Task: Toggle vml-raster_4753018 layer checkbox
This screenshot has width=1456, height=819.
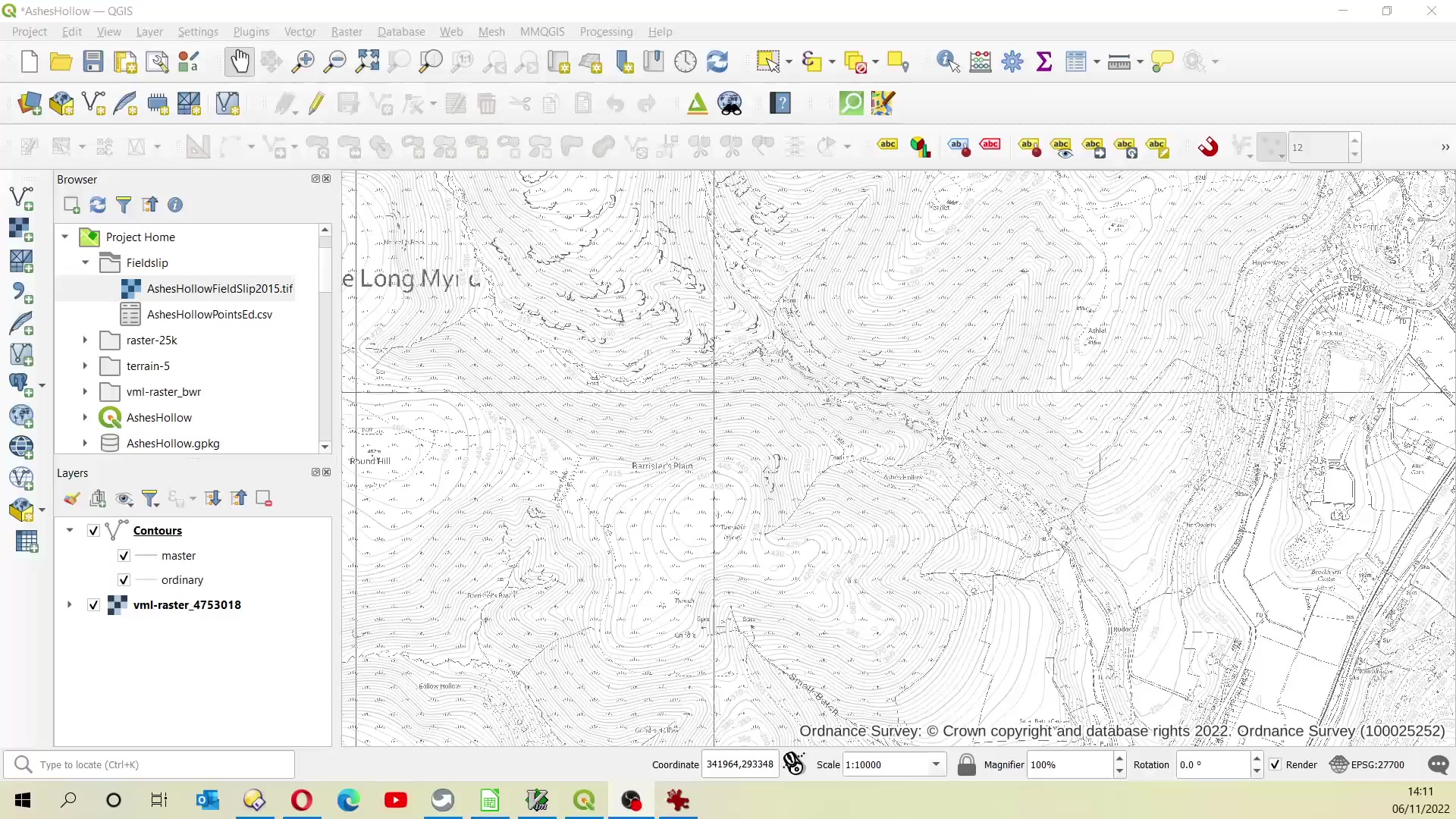Action: click(93, 605)
